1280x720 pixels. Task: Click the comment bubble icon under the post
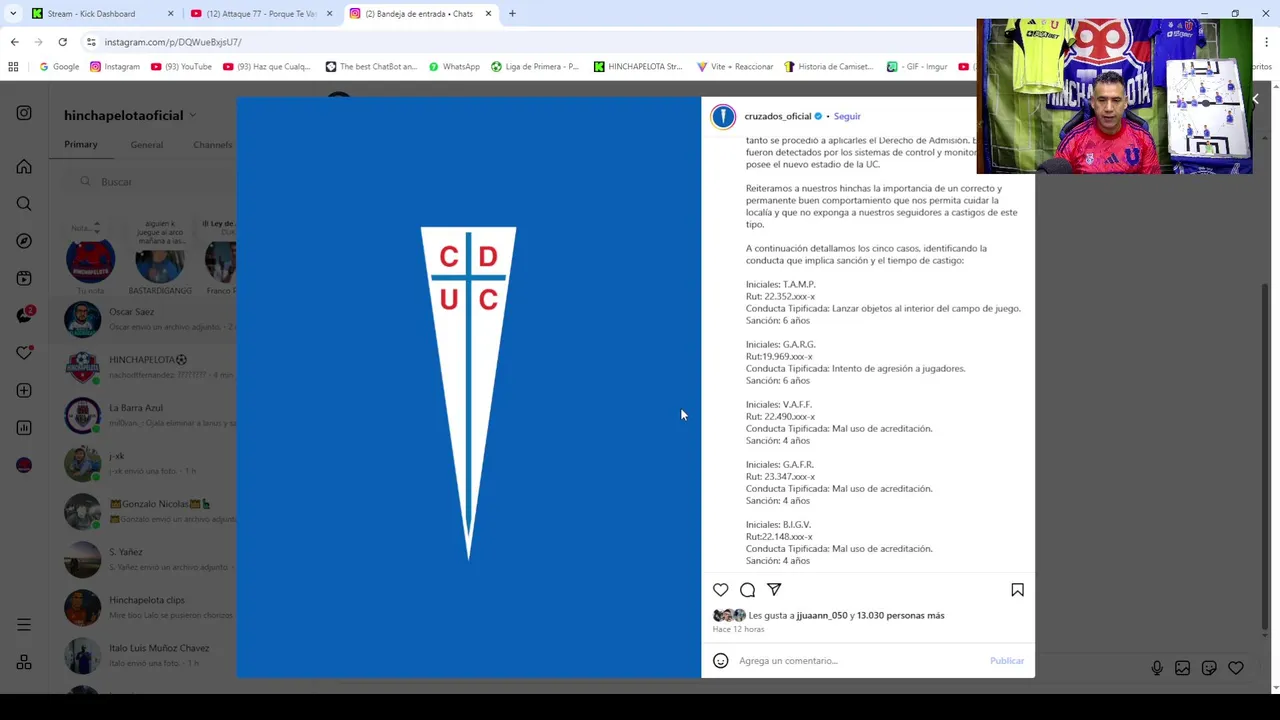coord(747,590)
